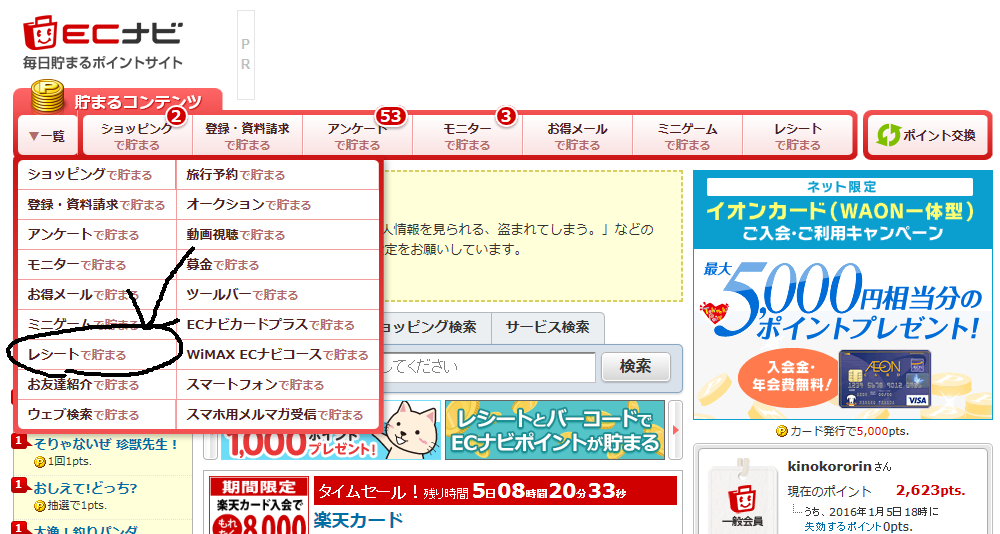Open the cat 1,000ポイントプレゼント banner
1000x534 pixels.
coord(331,430)
